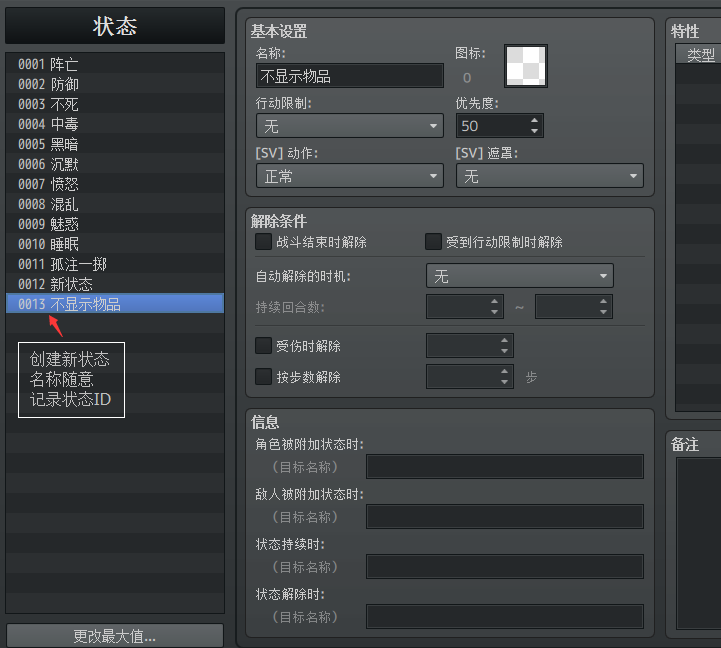Click 受伤时解除 percentage stepper

470,345
